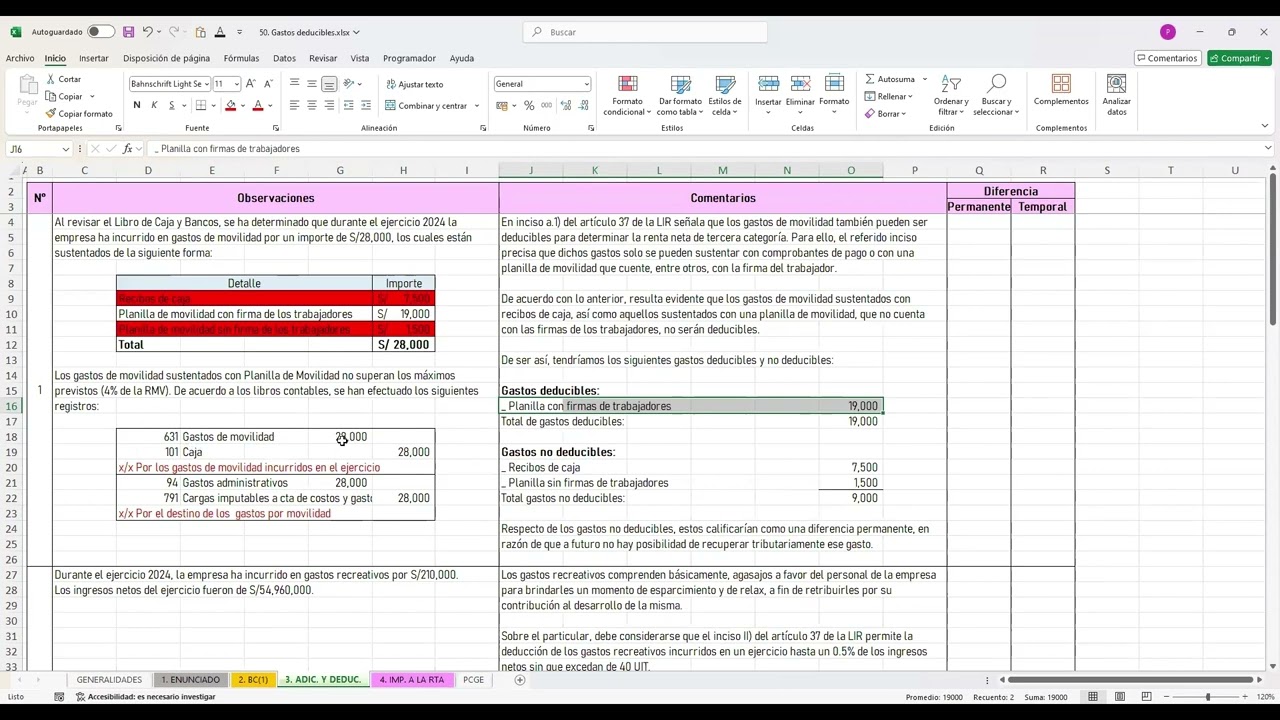This screenshot has width=1280, height=720.
Task: Toggle italic (K) formatting
Action: pyautogui.click(x=154, y=105)
